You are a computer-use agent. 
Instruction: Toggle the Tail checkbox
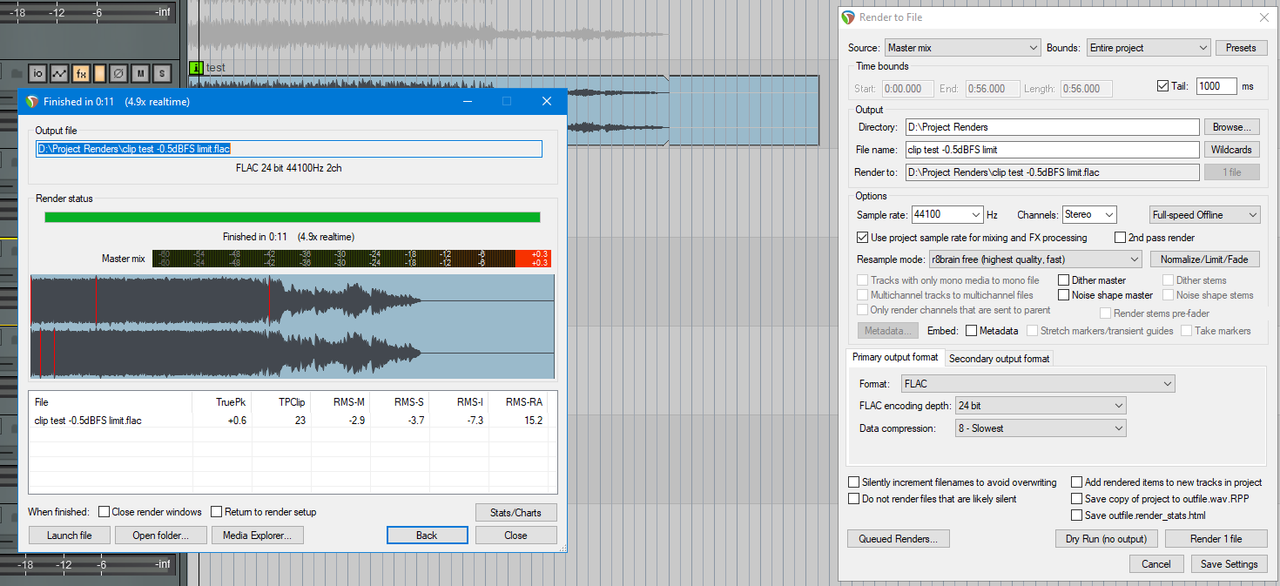click(x=1162, y=87)
